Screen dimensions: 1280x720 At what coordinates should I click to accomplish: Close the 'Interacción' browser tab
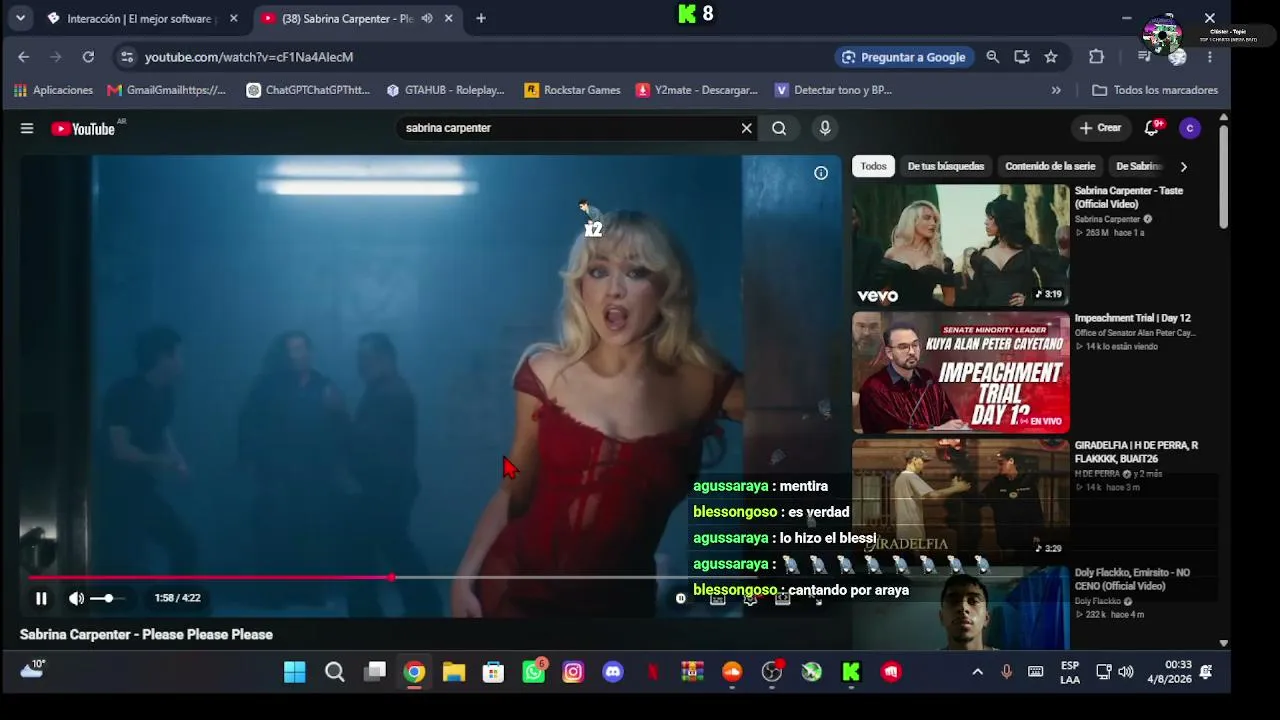click(233, 18)
